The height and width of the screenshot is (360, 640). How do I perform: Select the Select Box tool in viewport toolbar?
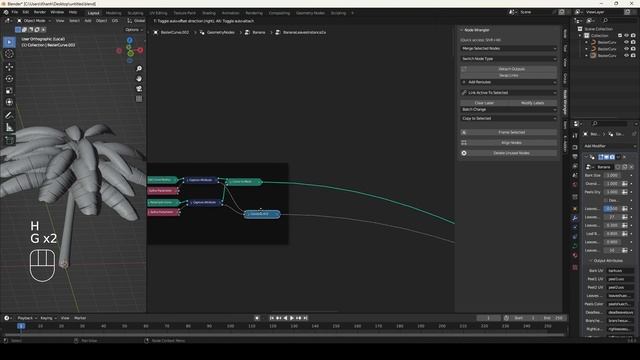click(9, 42)
